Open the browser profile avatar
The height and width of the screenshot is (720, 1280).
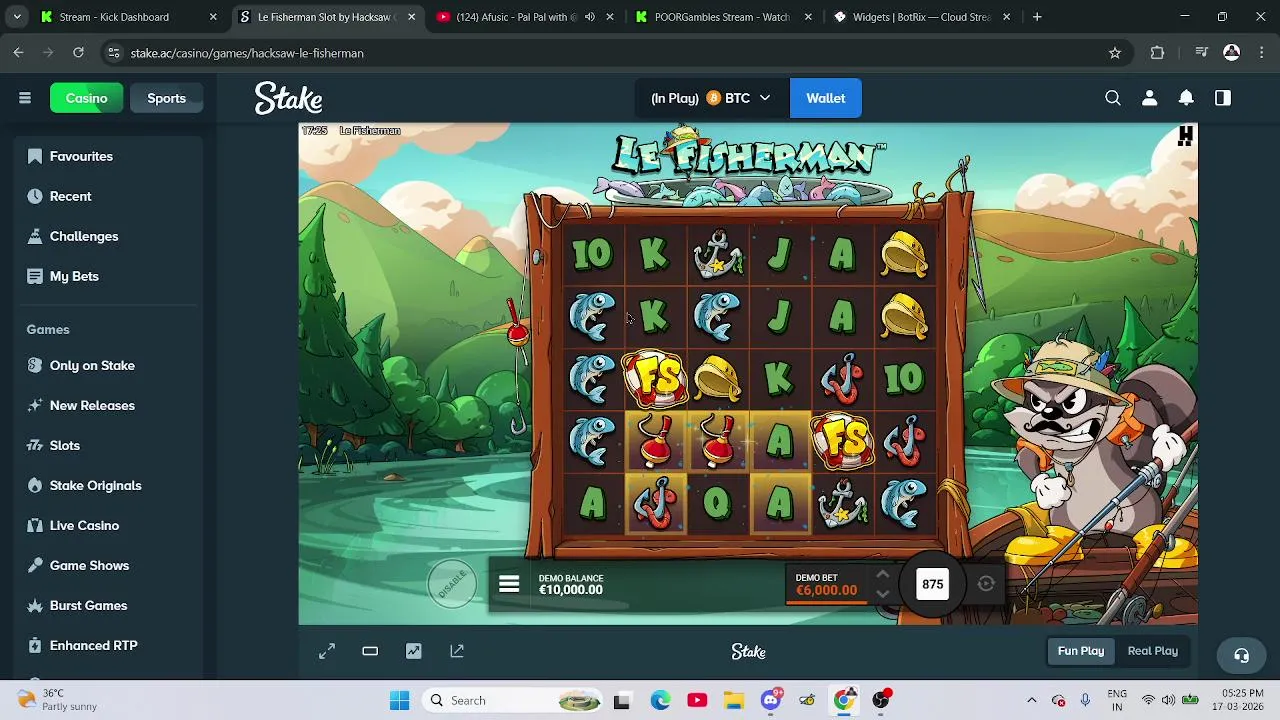coord(1232,53)
